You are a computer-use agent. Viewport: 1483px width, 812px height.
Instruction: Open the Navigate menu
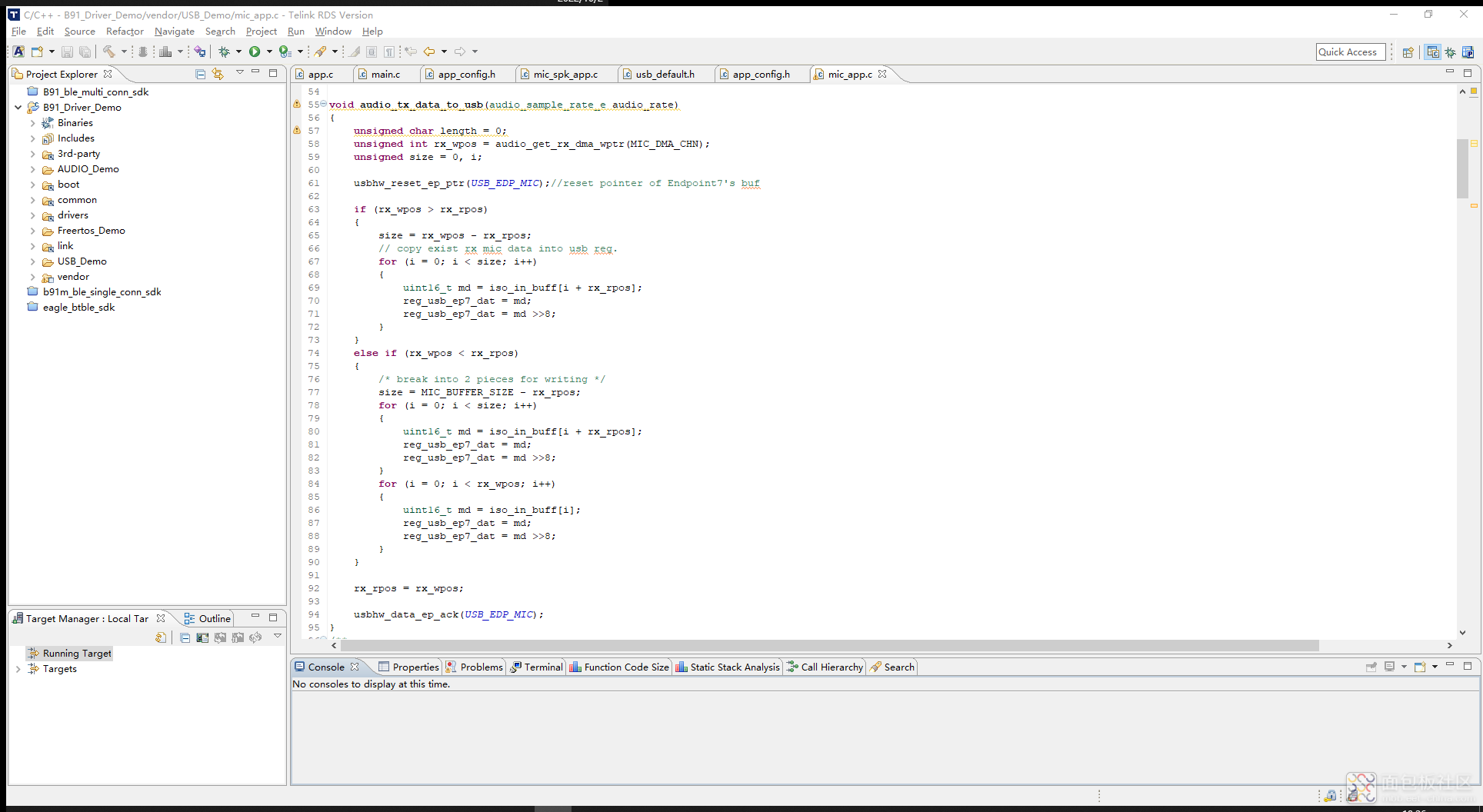[x=175, y=32]
